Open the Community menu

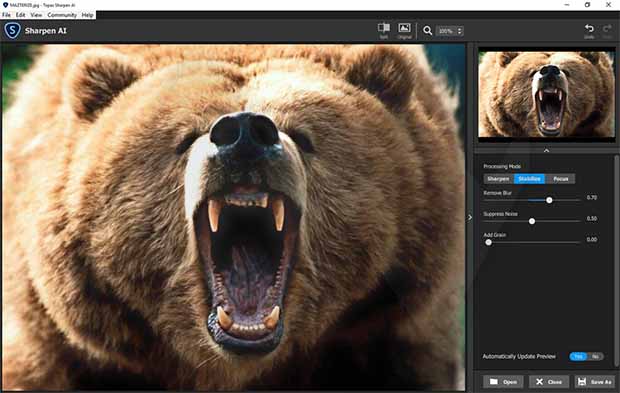click(x=62, y=15)
